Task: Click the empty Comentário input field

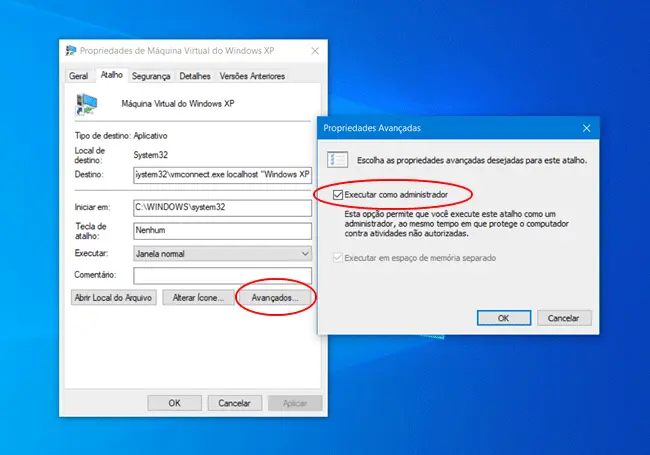Action: 222,274
